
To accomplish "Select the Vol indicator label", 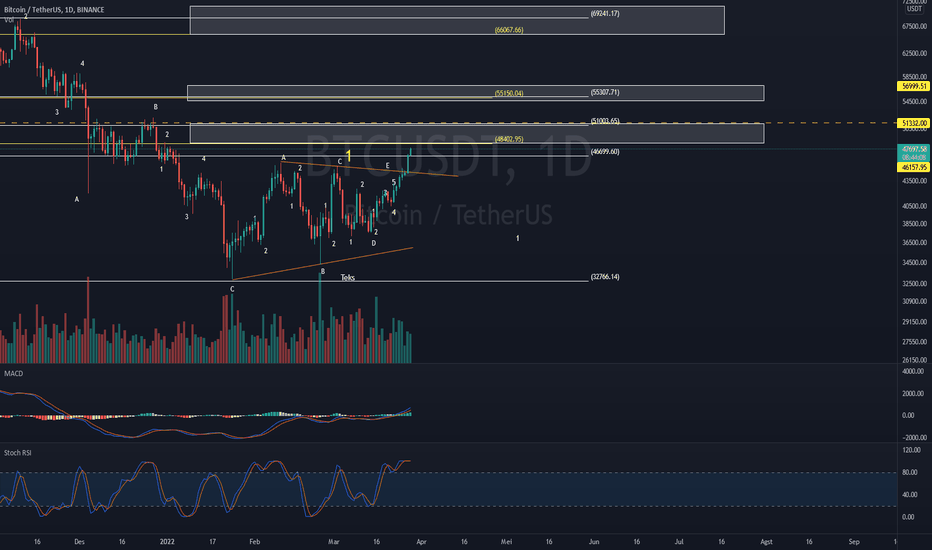I will (x=9, y=20).
